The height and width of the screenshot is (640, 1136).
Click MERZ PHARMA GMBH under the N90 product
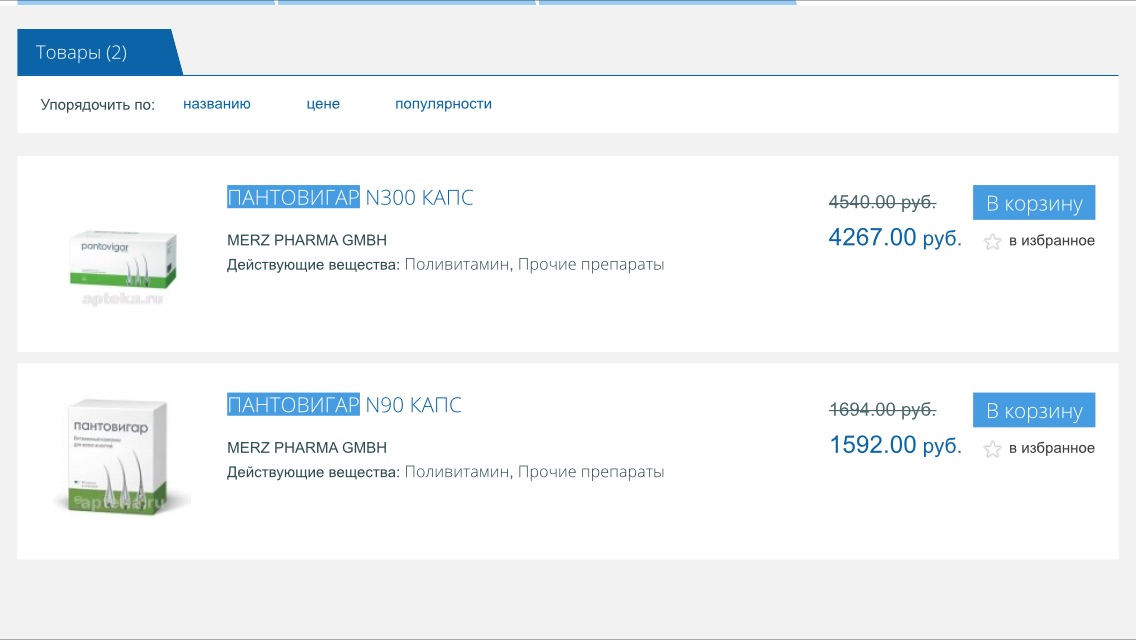click(x=306, y=447)
